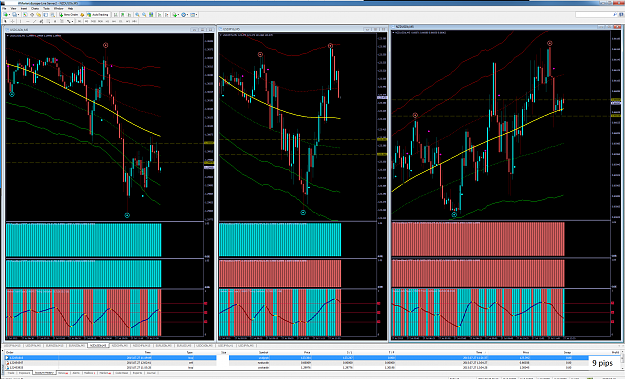The image size is (625, 379).
Task: Switch to the News terminal tab
Action: (63, 373)
